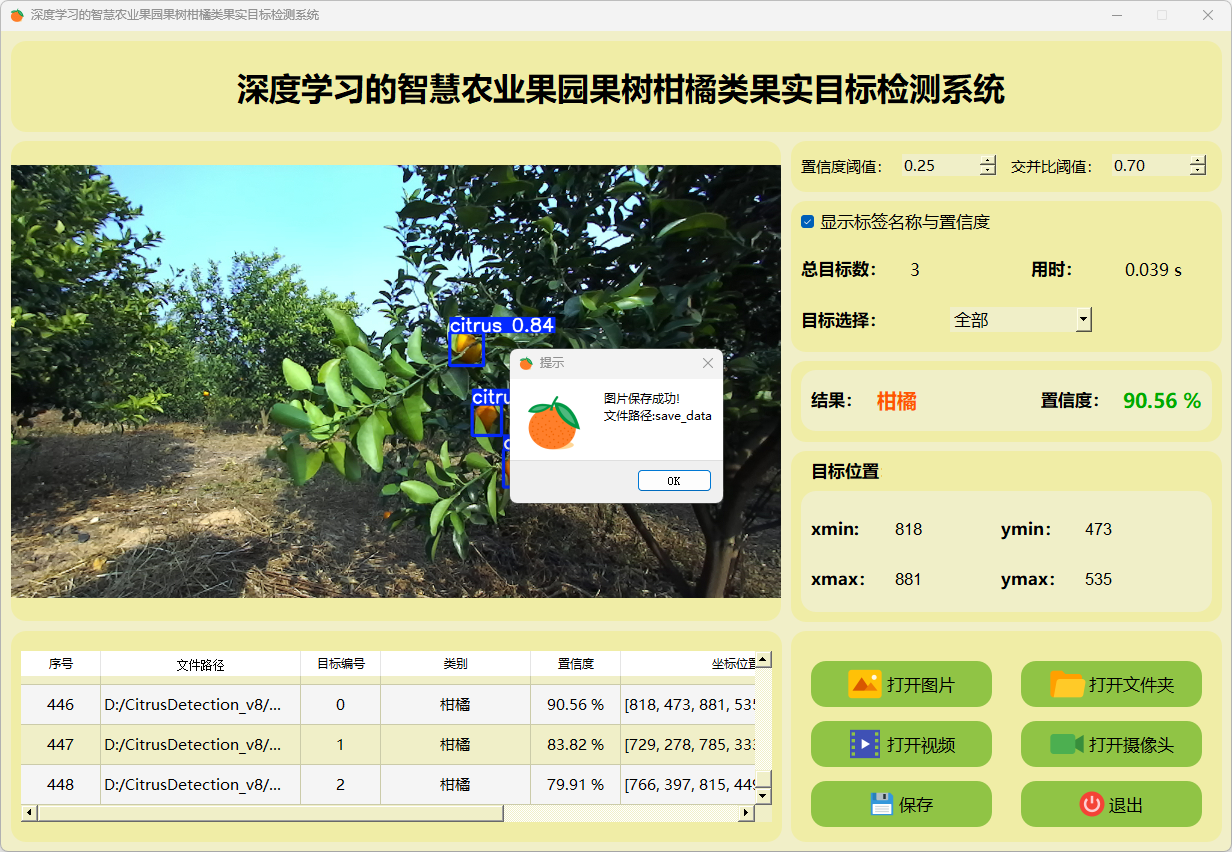Click the folder icon on 打开文件夹 button

pyautogui.click(x=1067, y=684)
